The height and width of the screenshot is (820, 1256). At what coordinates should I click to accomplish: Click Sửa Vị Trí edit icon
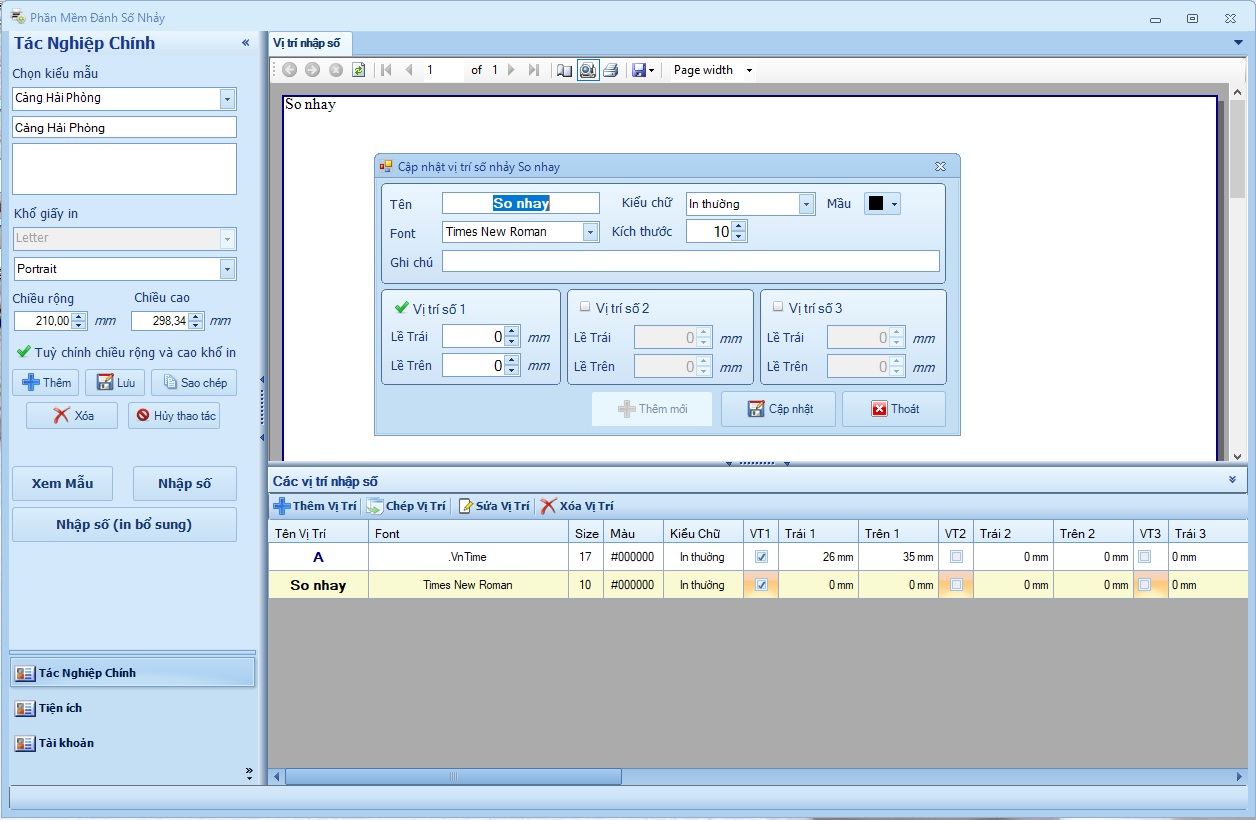coord(465,506)
